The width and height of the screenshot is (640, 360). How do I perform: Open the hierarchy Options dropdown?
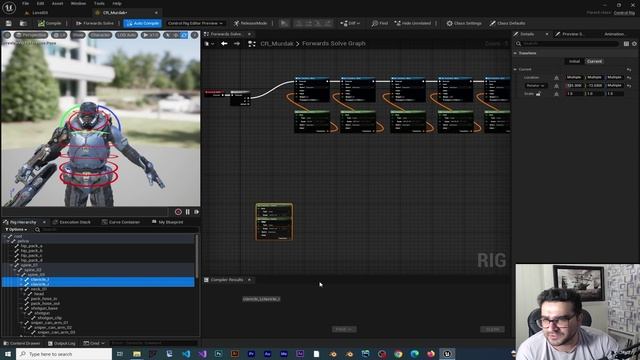[16, 229]
